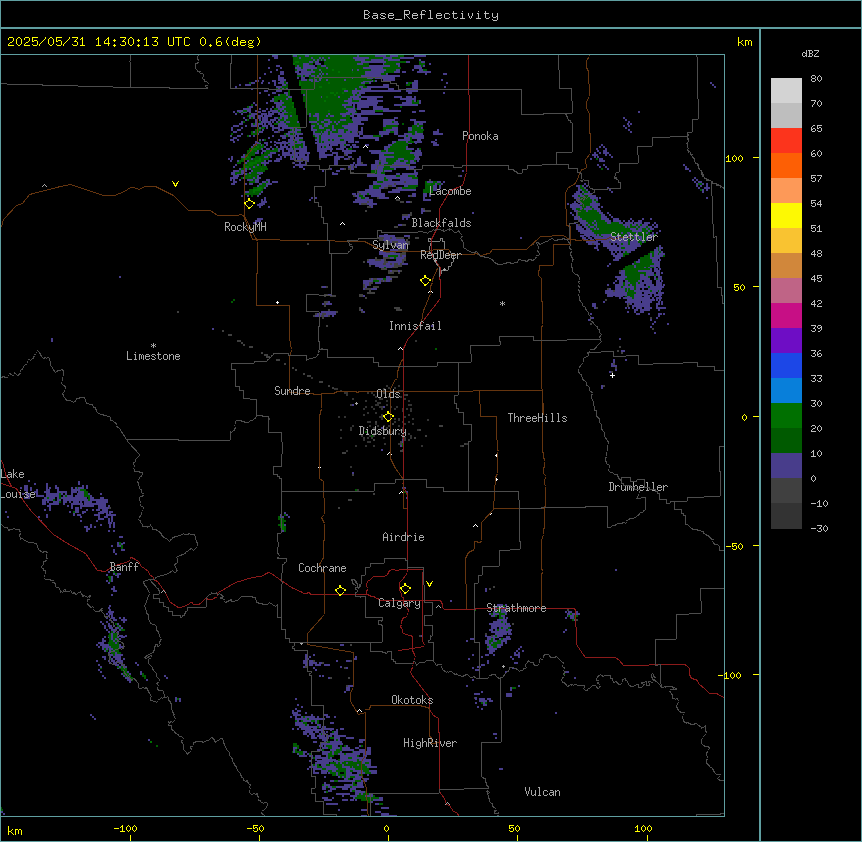
Task: Click the Okotoks city label
Action: (x=412, y=700)
